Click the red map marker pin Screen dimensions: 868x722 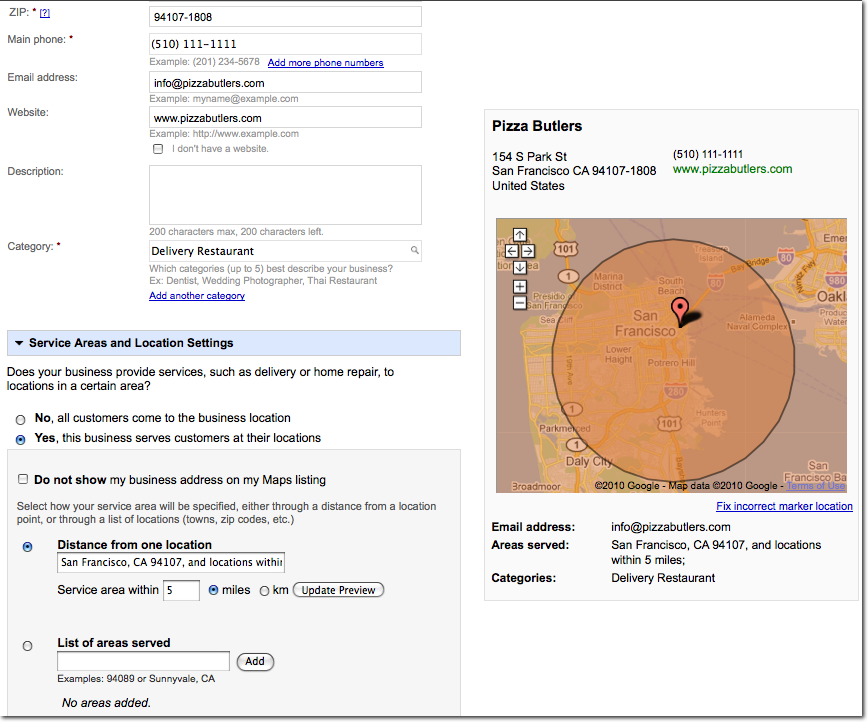click(680, 310)
